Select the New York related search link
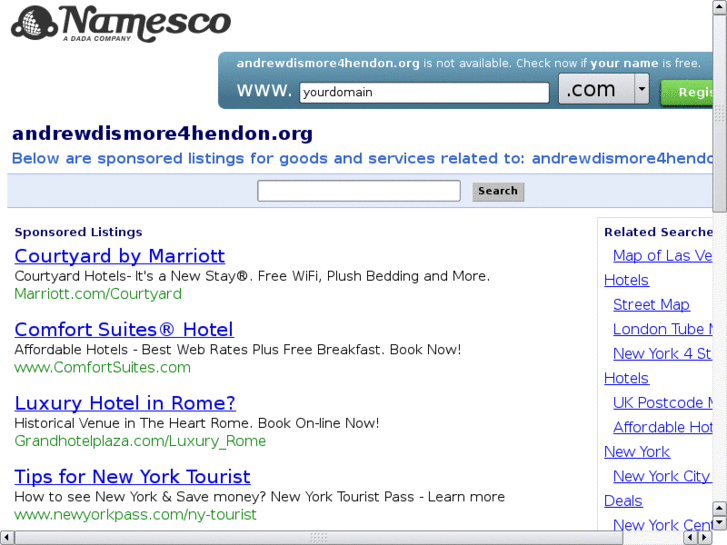Screen dimensions: 727x545 [637, 452]
